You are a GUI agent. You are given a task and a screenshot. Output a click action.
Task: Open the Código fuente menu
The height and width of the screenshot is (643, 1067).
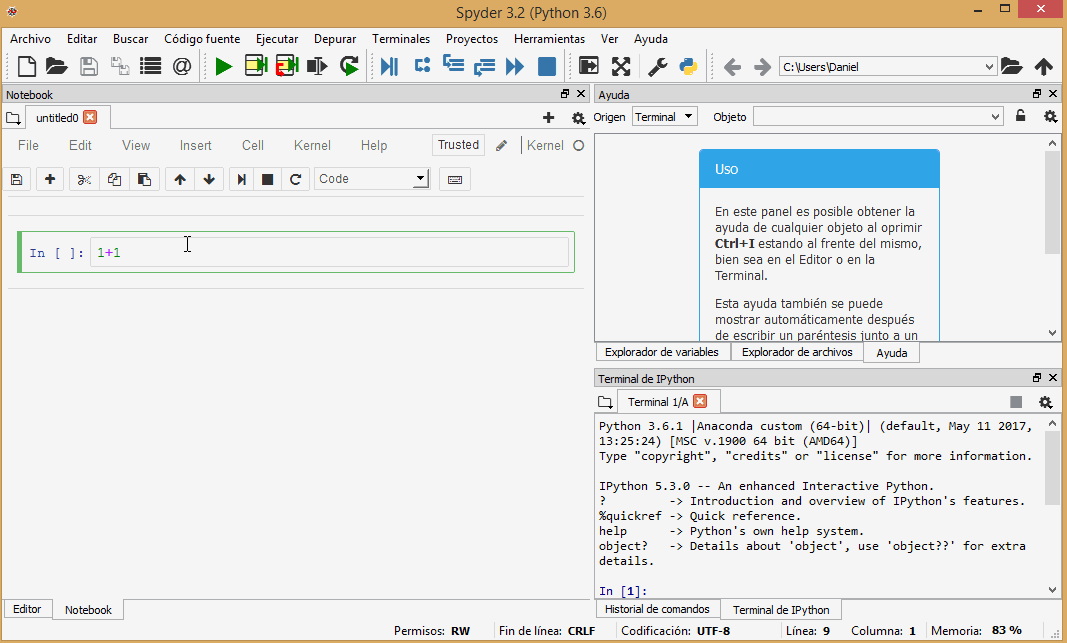point(202,39)
